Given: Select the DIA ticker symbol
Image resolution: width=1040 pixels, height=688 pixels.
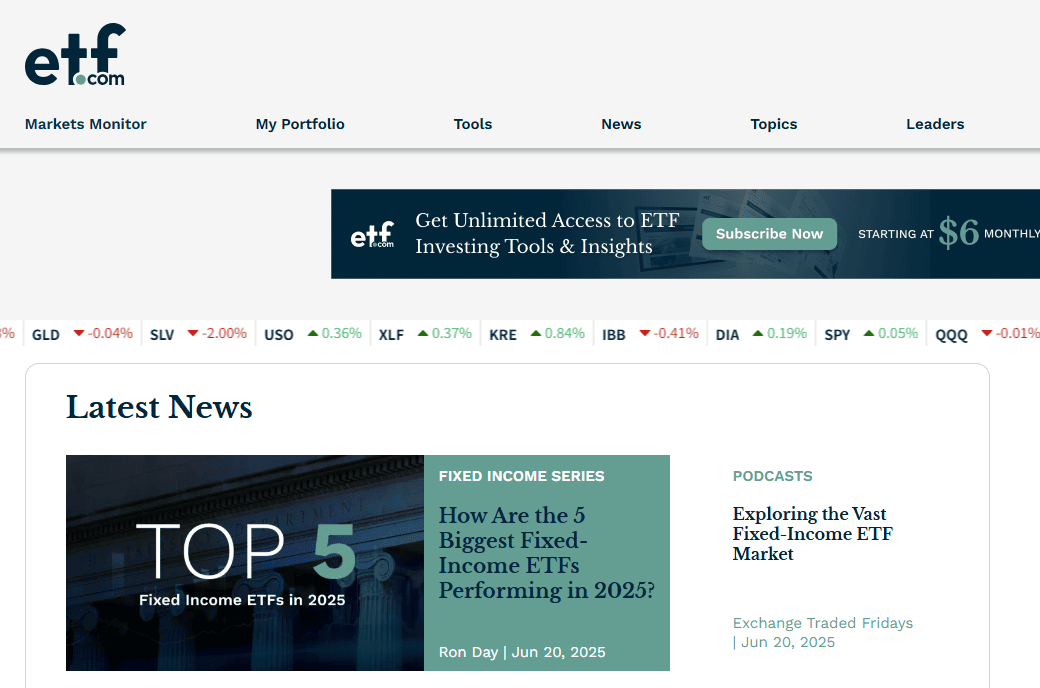Looking at the screenshot, I should [x=727, y=335].
